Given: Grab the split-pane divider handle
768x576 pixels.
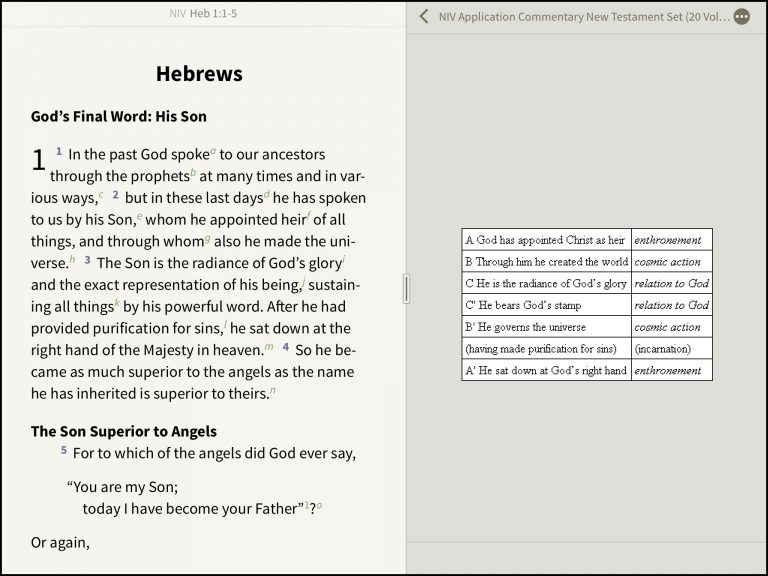Looking at the screenshot, I should tap(407, 288).
